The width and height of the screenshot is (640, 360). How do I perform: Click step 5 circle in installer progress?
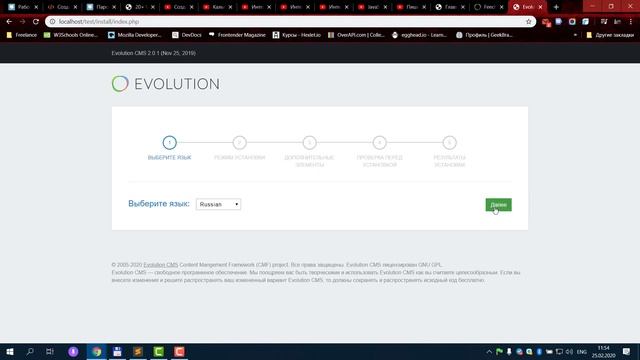[x=449, y=142]
